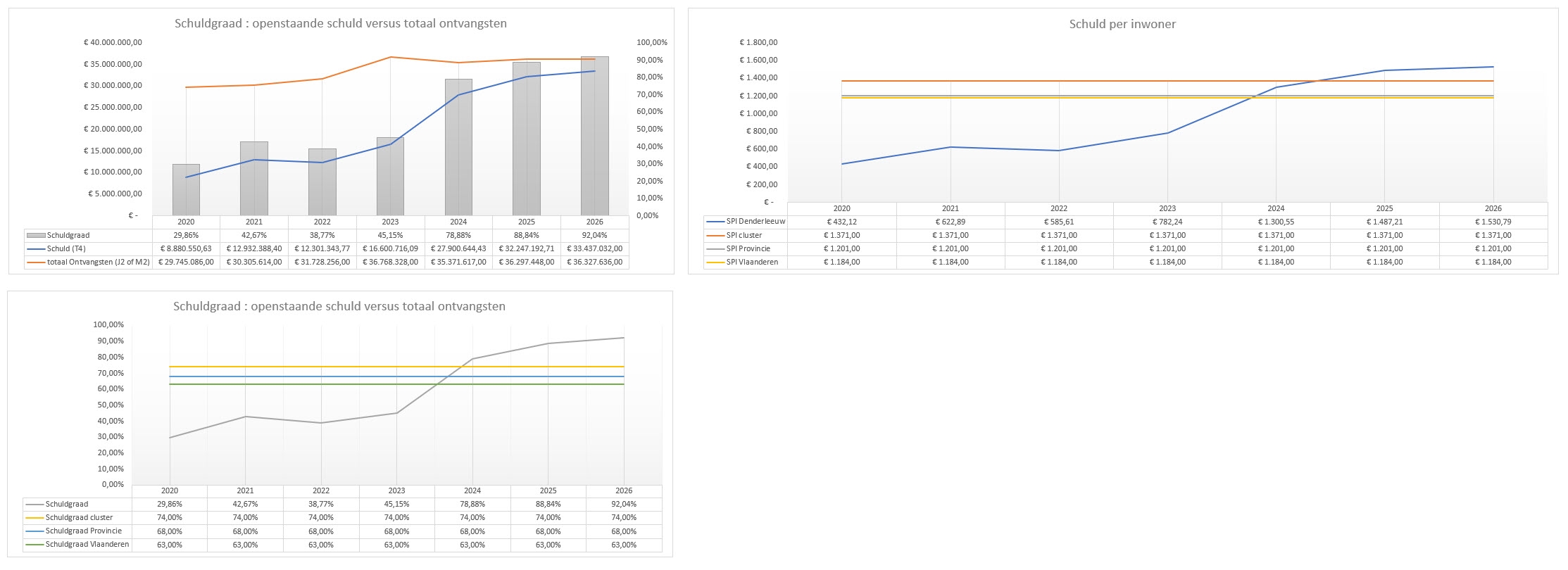
Task: Select the € 36.768.328,00 data cell
Action: pyautogui.click(x=390, y=262)
